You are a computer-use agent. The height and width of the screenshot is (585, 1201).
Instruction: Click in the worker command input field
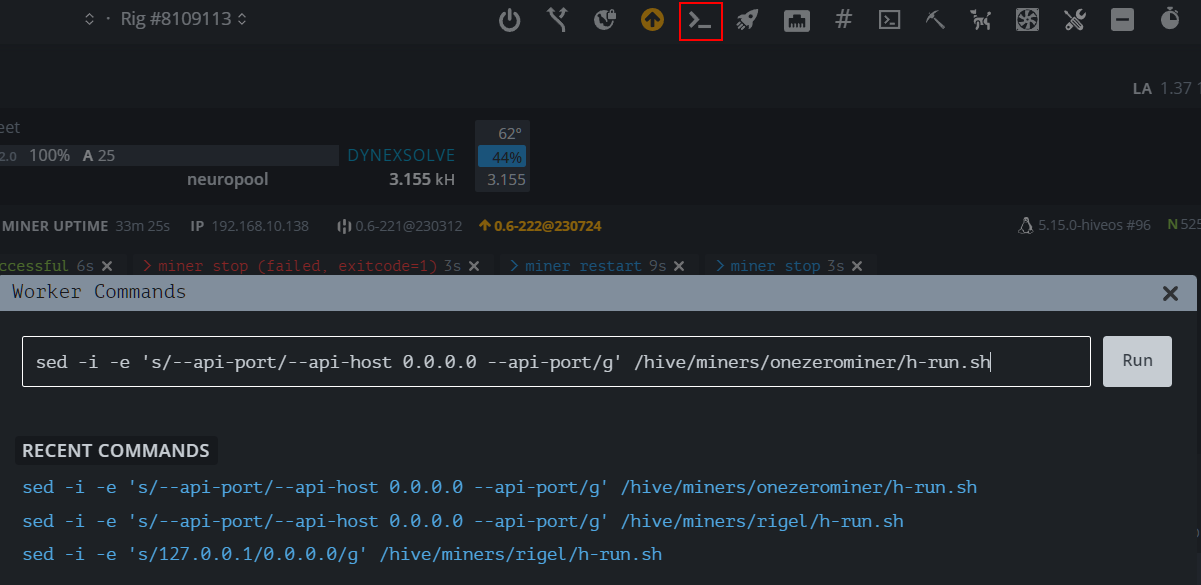point(555,361)
